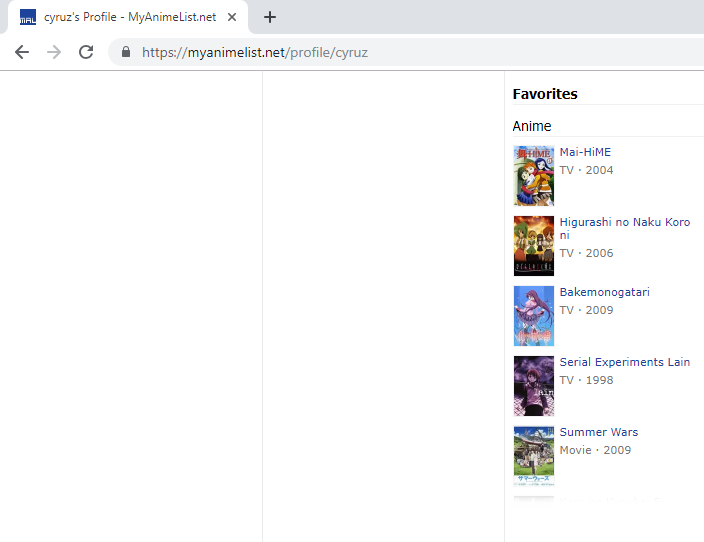Close the cyruz's Profile tab
The width and height of the screenshot is (704, 542).
click(x=232, y=17)
